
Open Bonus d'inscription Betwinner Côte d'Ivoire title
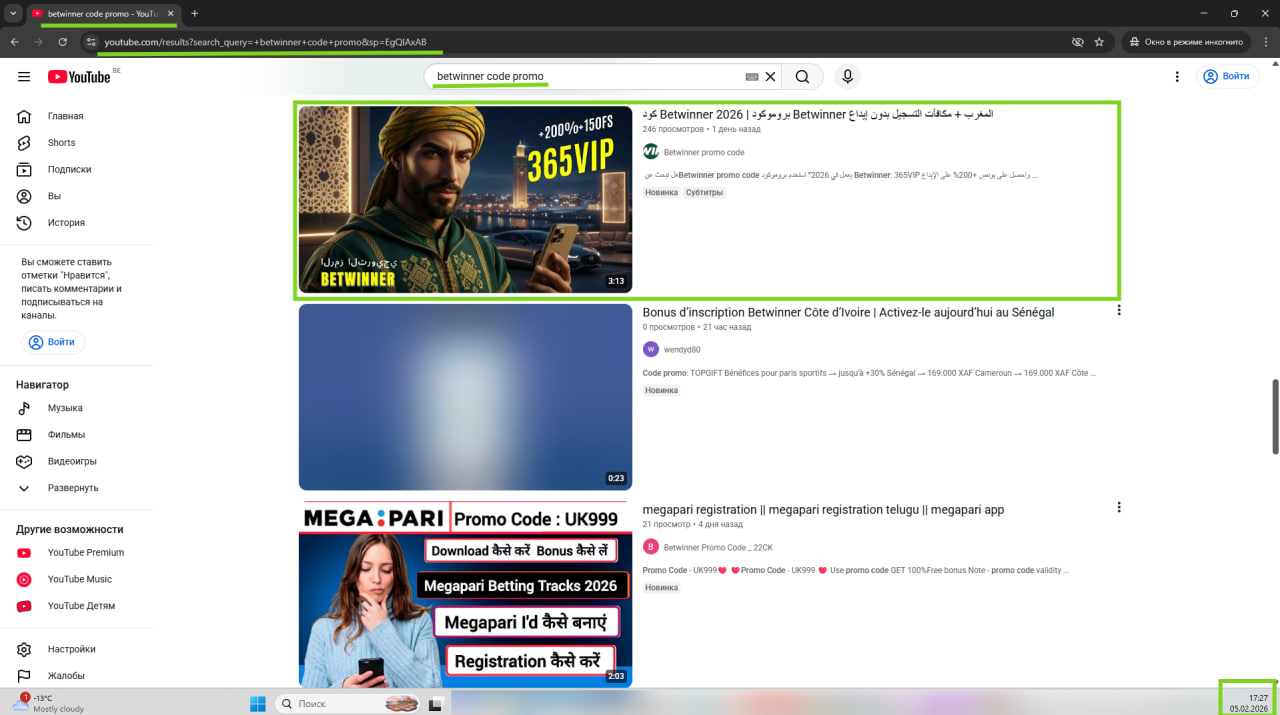point(848,313)
